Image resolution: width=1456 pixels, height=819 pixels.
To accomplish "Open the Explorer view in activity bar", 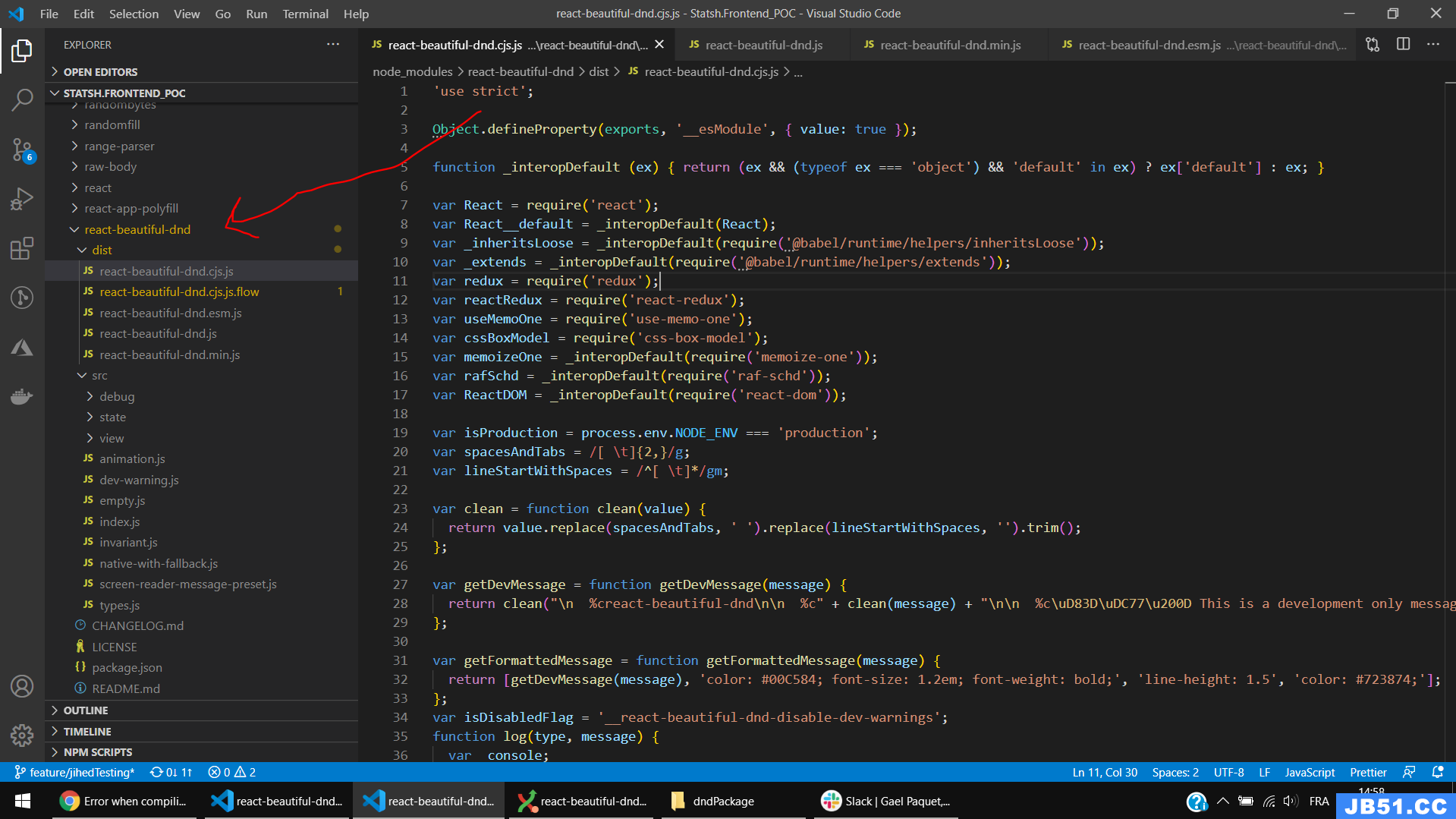I will coord(22,51).
